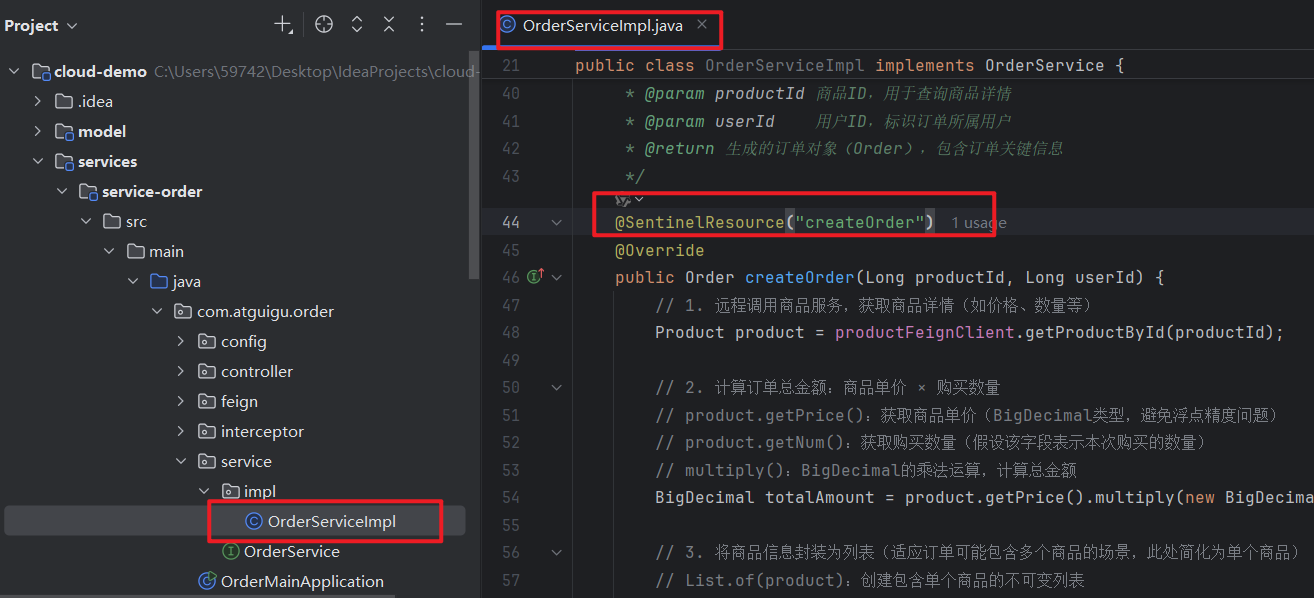Click the Select Opened File target icon
This screenshot has height=598, width=1314.
click(323, 25)
